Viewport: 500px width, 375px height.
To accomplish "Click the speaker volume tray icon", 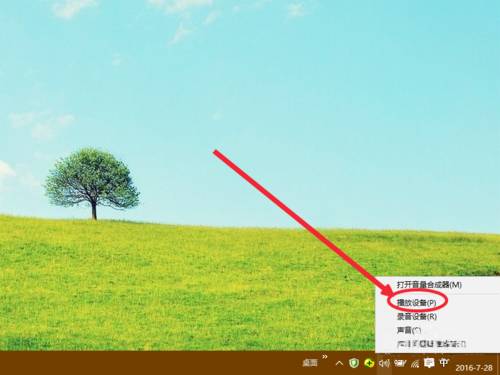I will coord(384,363).
